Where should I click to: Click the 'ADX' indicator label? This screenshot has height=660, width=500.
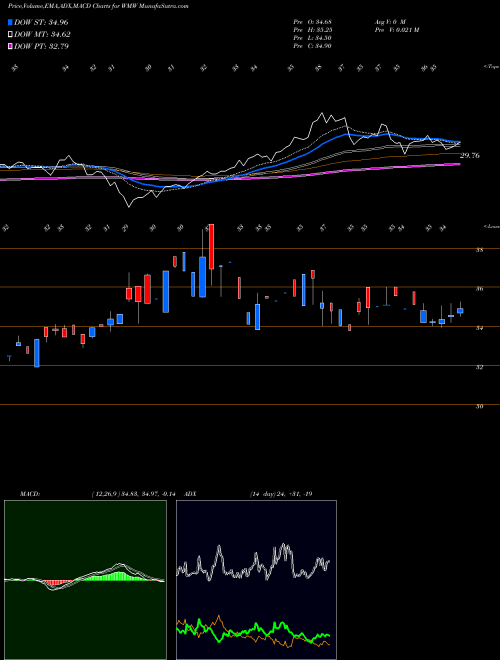190,494
